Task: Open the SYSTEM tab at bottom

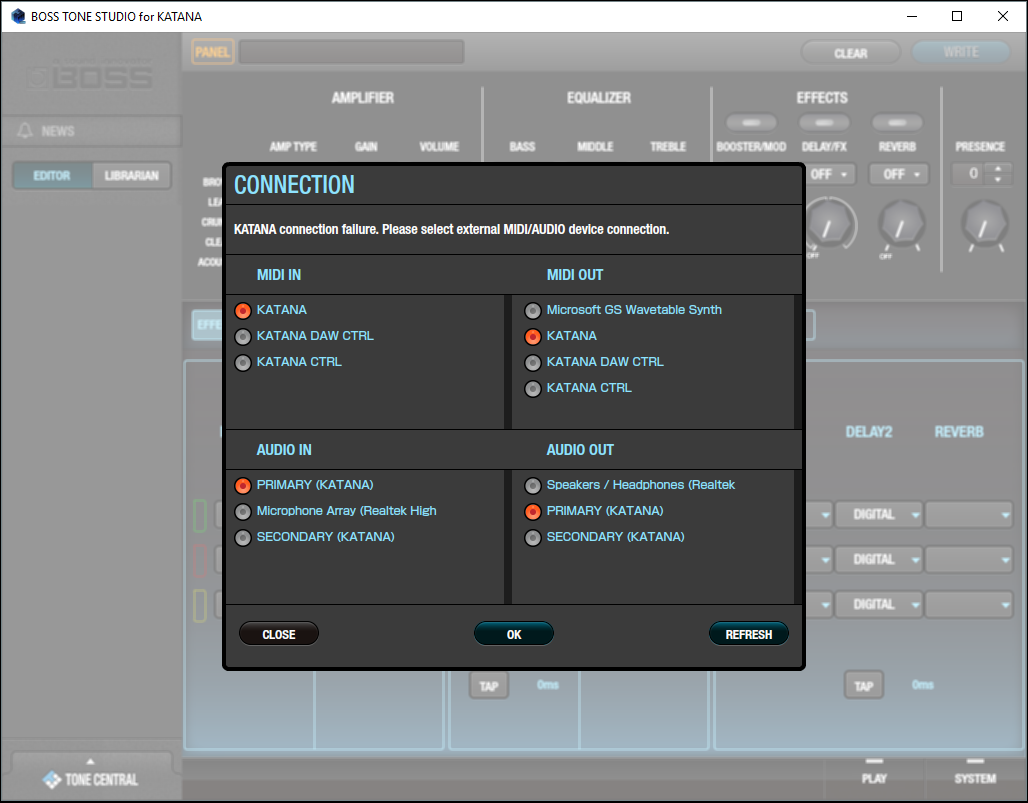Action: click(x=975, y=777)
